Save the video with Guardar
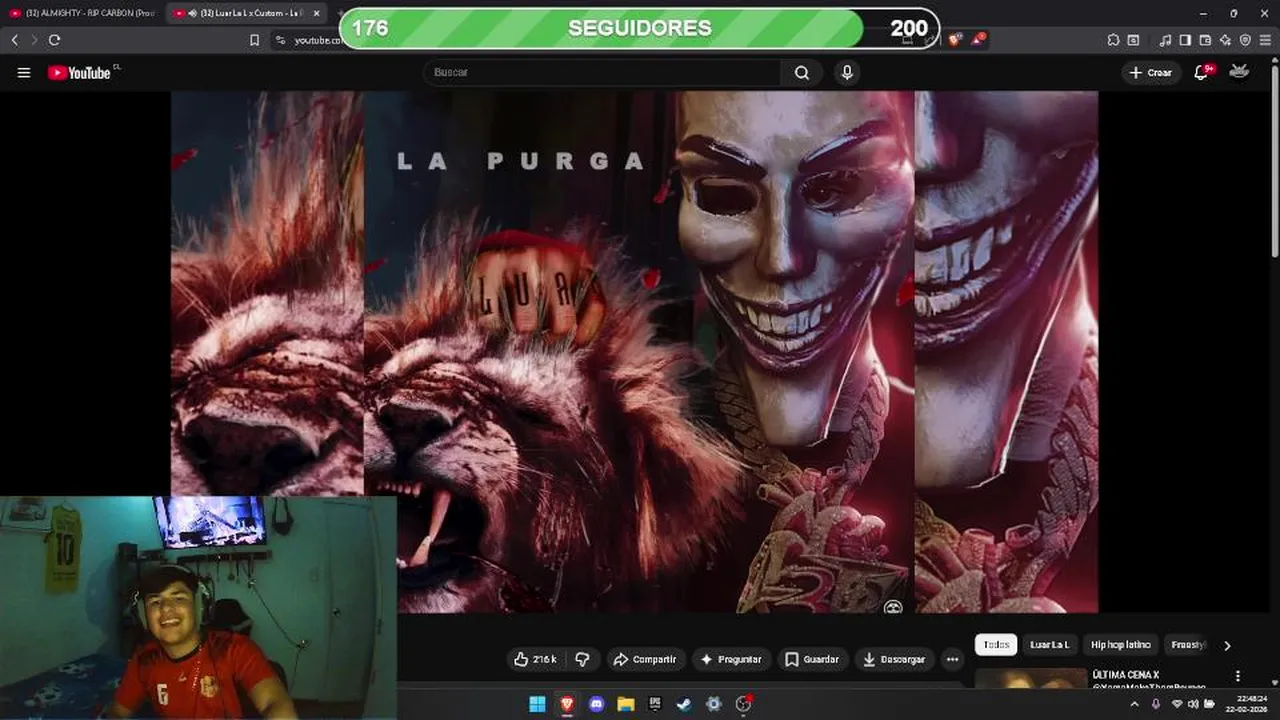The width and height of the screenshot is (1280, 720). click(x=812, y=659)
